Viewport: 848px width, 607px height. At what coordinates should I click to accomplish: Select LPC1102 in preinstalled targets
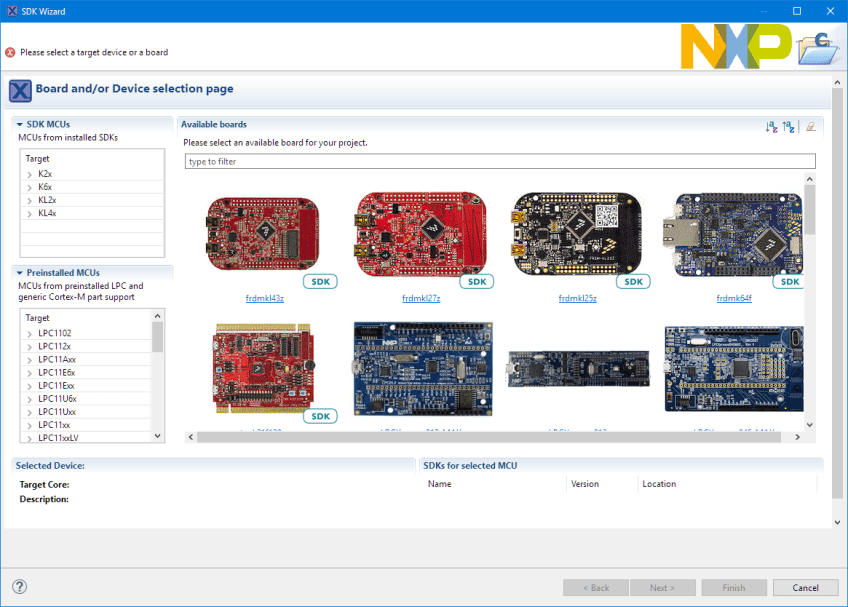(x=54, y=333)
